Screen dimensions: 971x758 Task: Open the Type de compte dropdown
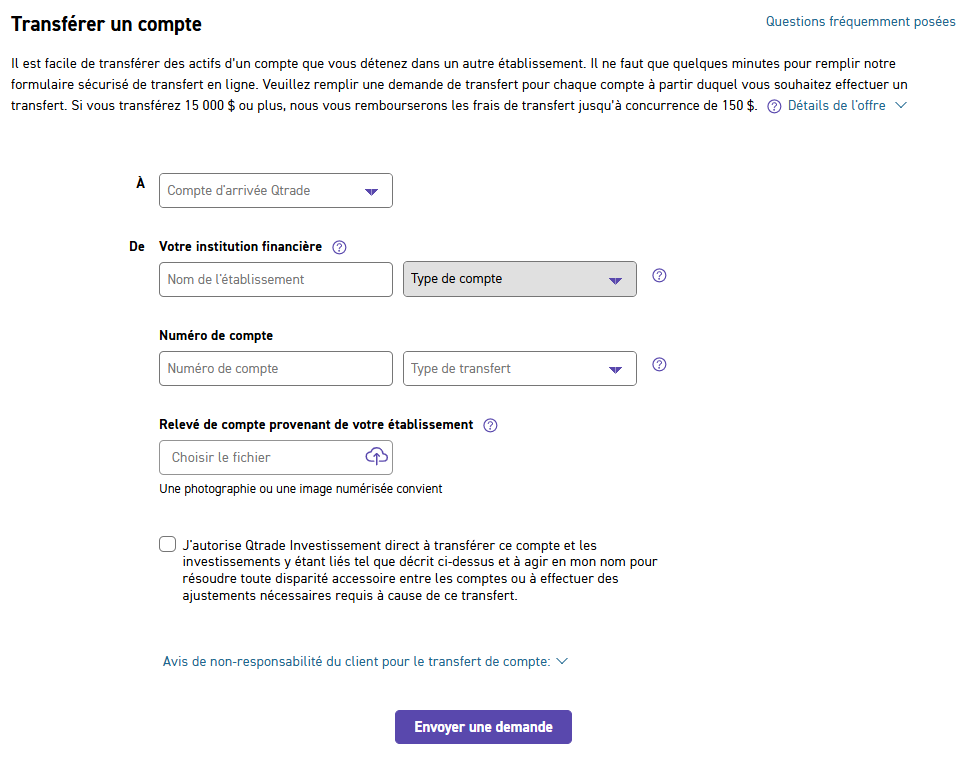coord(520,279)
